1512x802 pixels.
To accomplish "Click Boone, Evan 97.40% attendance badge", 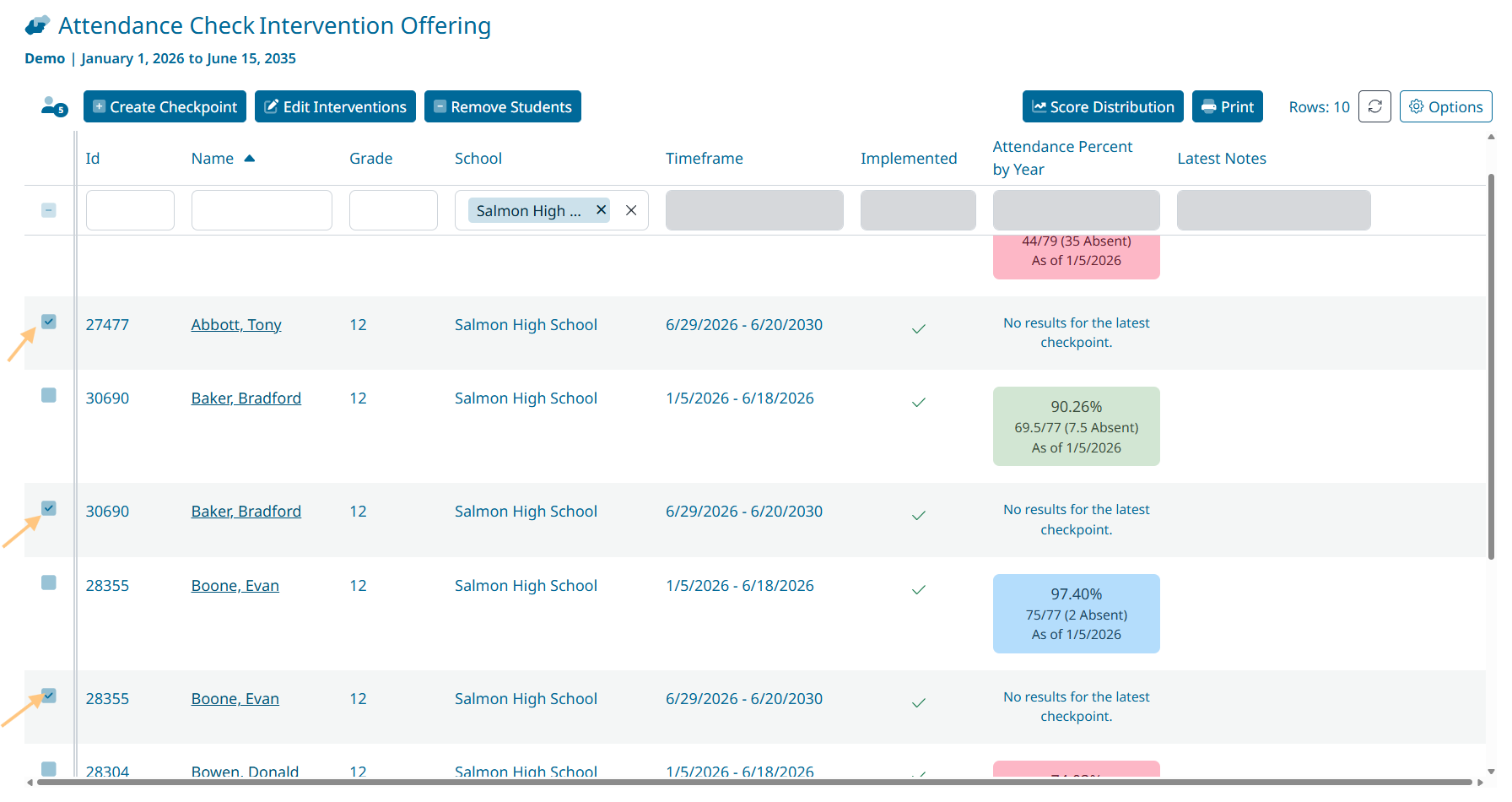I will (x=1076, y=614).
